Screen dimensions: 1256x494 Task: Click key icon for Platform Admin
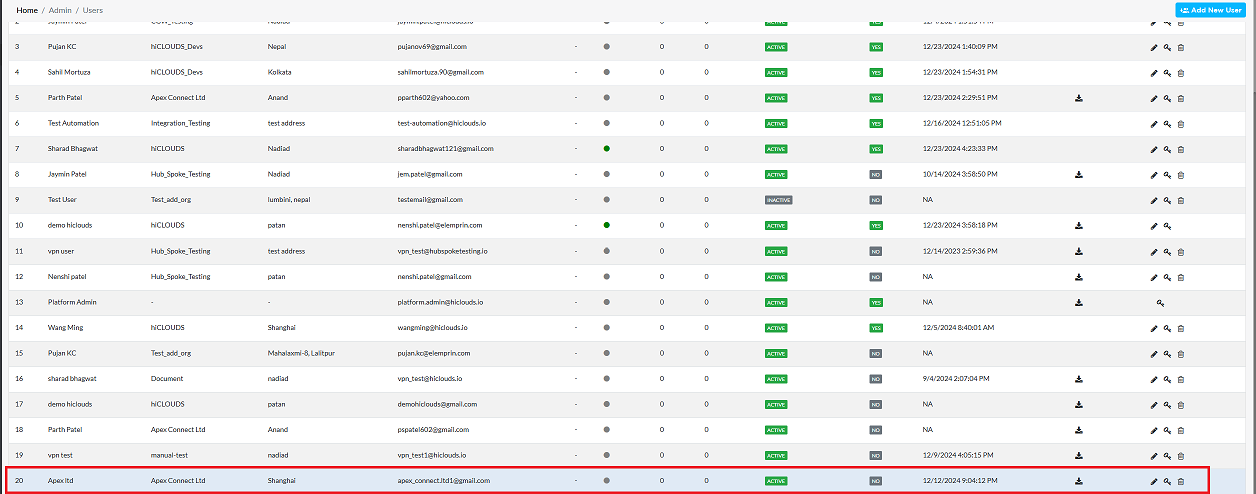(x=1160, y=302)
